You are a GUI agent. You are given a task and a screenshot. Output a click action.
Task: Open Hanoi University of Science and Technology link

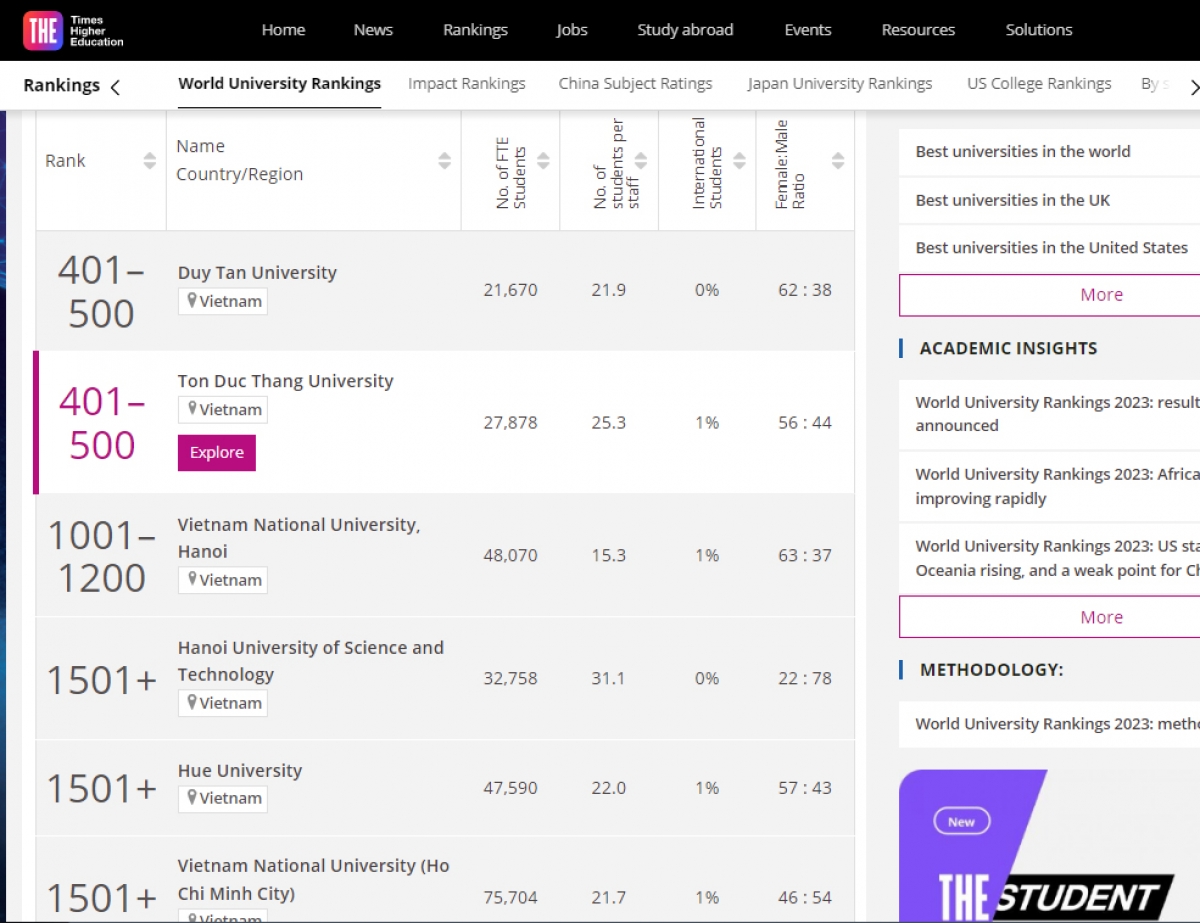tap(311, 661)
